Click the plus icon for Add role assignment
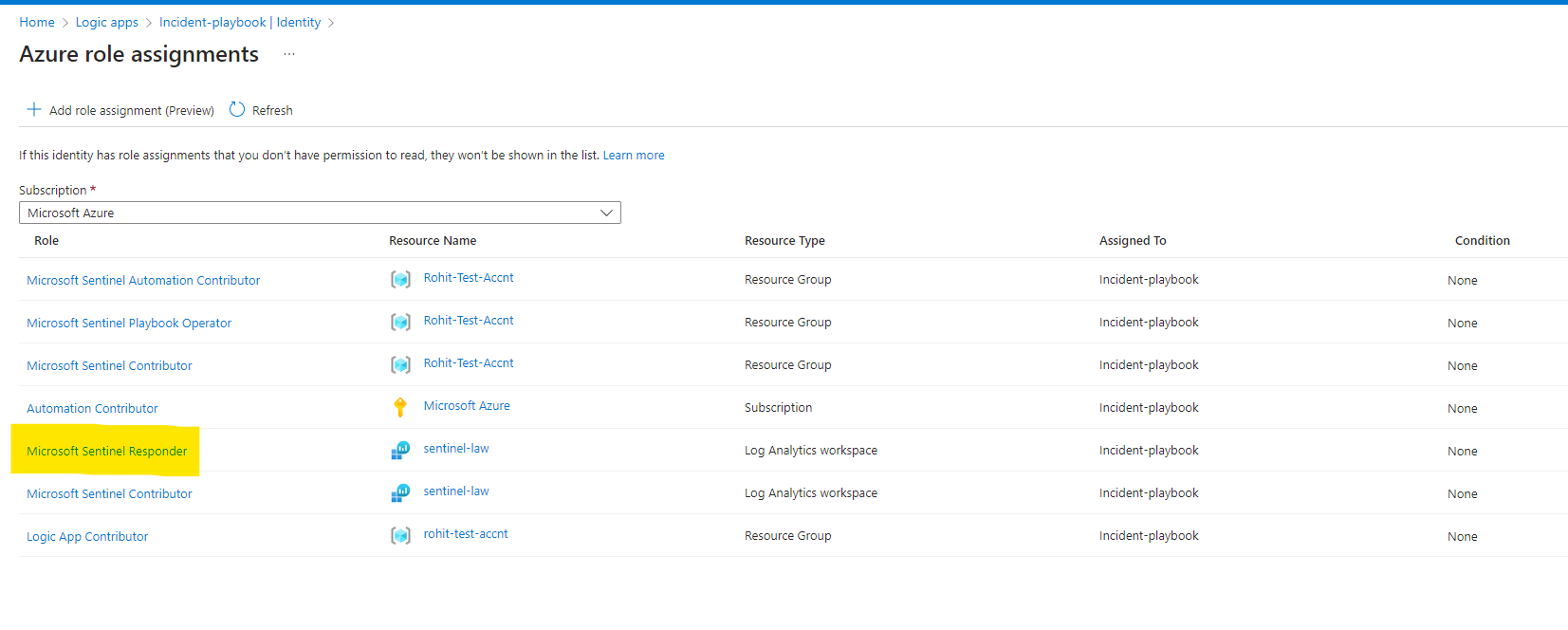Viewport: 1568px width, 630px height. pyautogui.click(x=34, y=109)
